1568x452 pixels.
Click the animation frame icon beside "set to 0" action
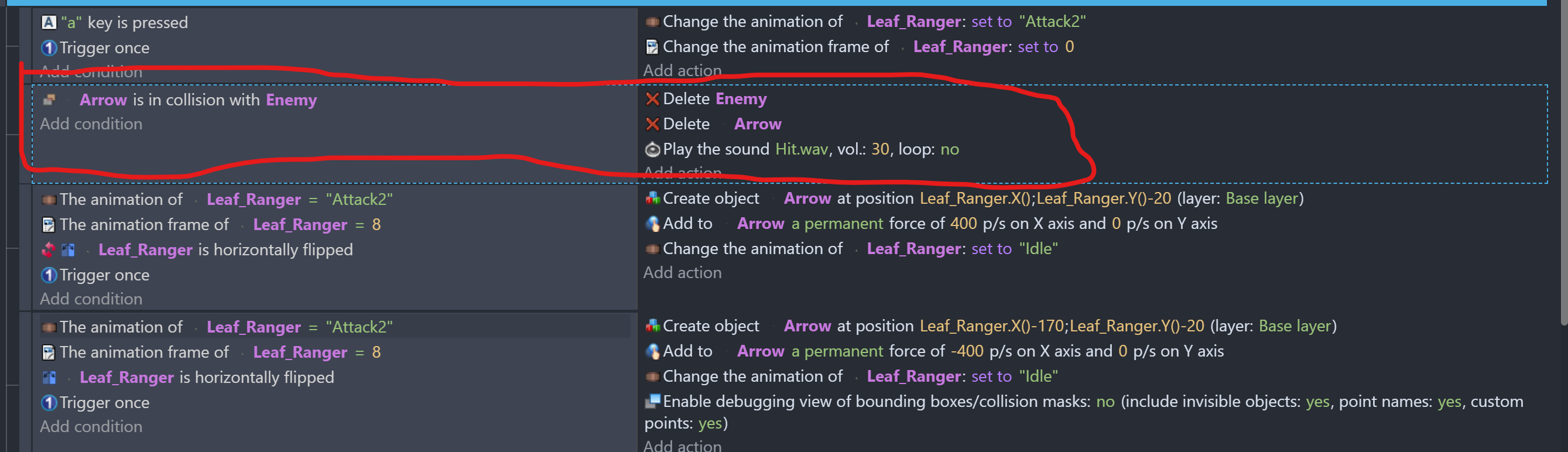tap(652, 47)
